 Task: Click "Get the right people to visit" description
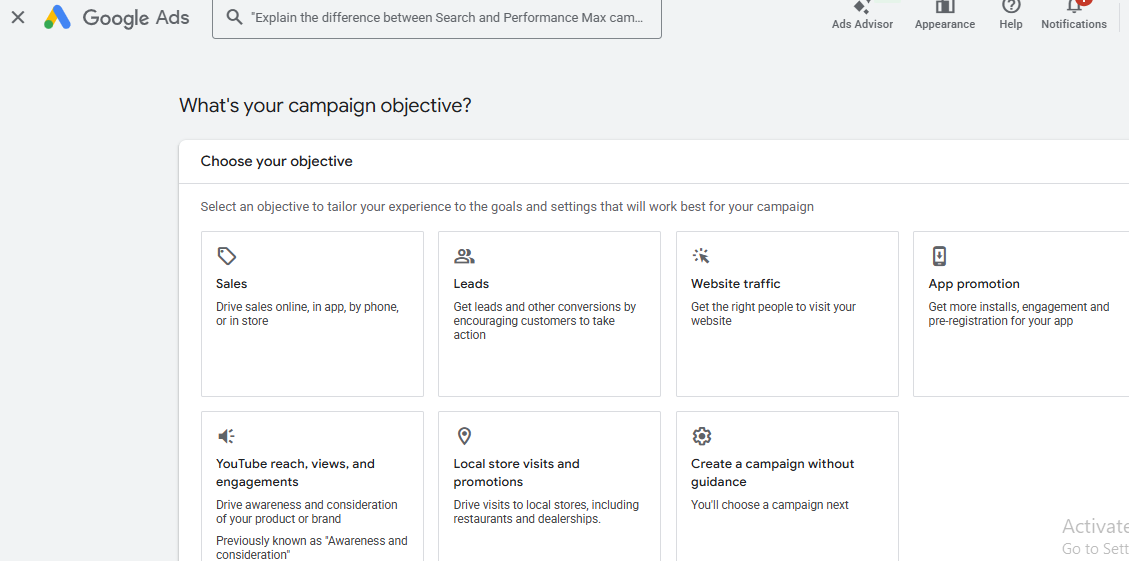click(x=773, y=314)
